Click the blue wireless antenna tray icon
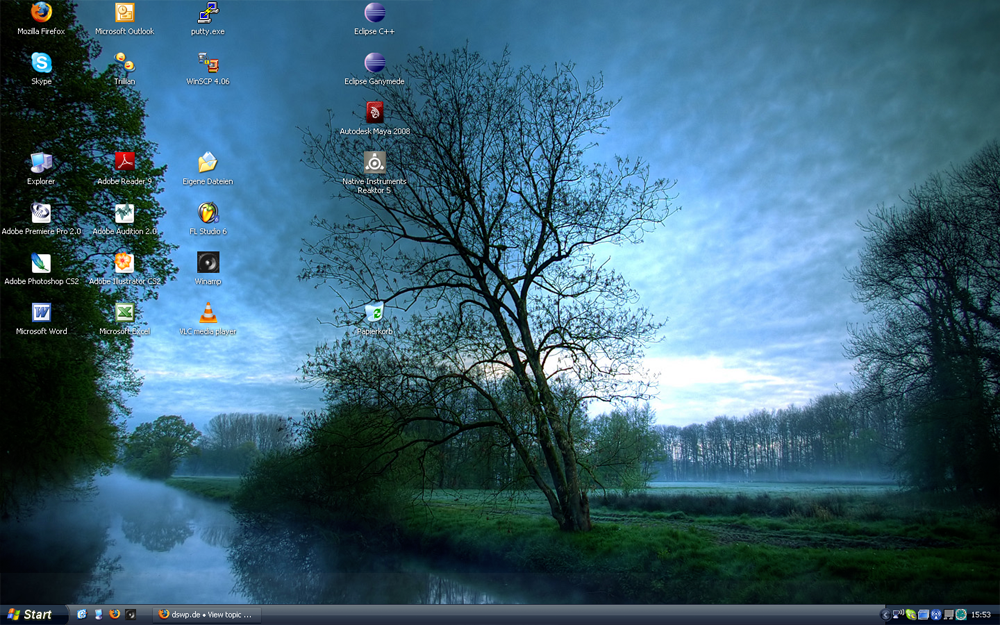The image size is (1000, 625). click(936, 615)
